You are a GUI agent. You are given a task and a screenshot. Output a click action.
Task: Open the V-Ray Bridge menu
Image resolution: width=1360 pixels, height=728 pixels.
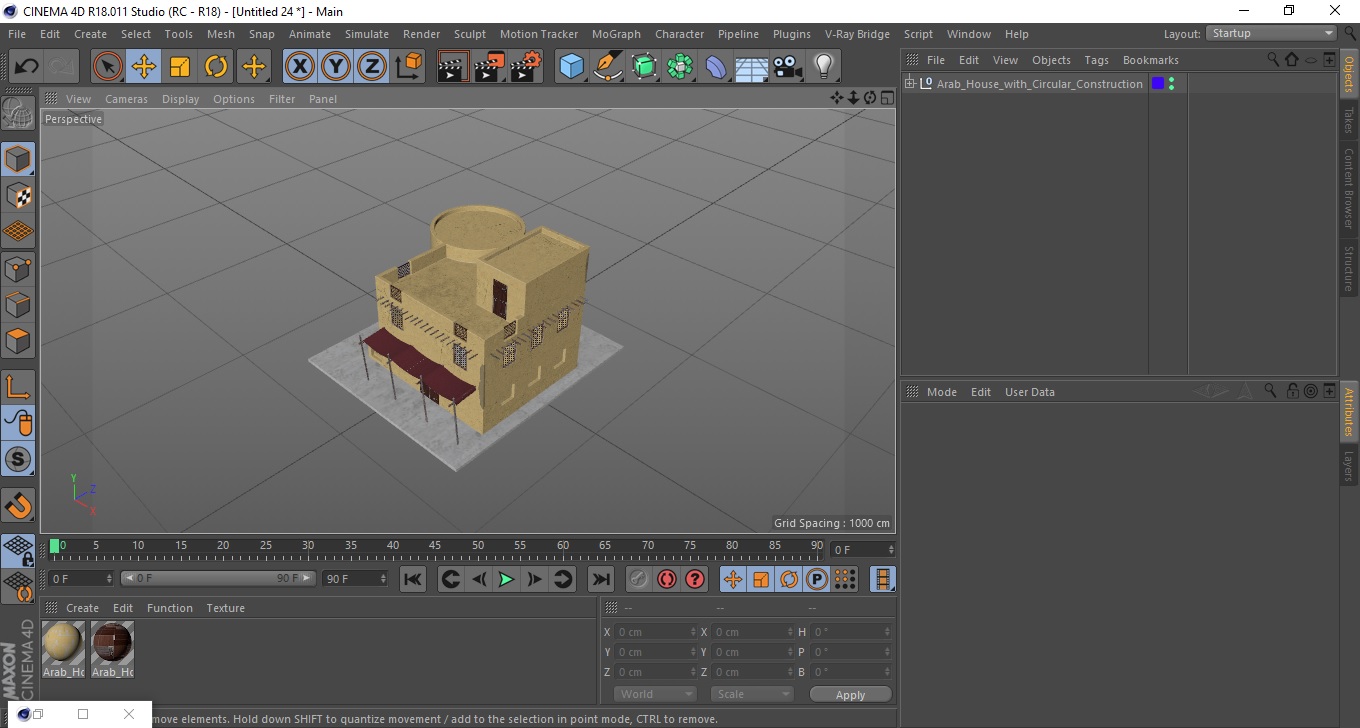pos(857,34)
